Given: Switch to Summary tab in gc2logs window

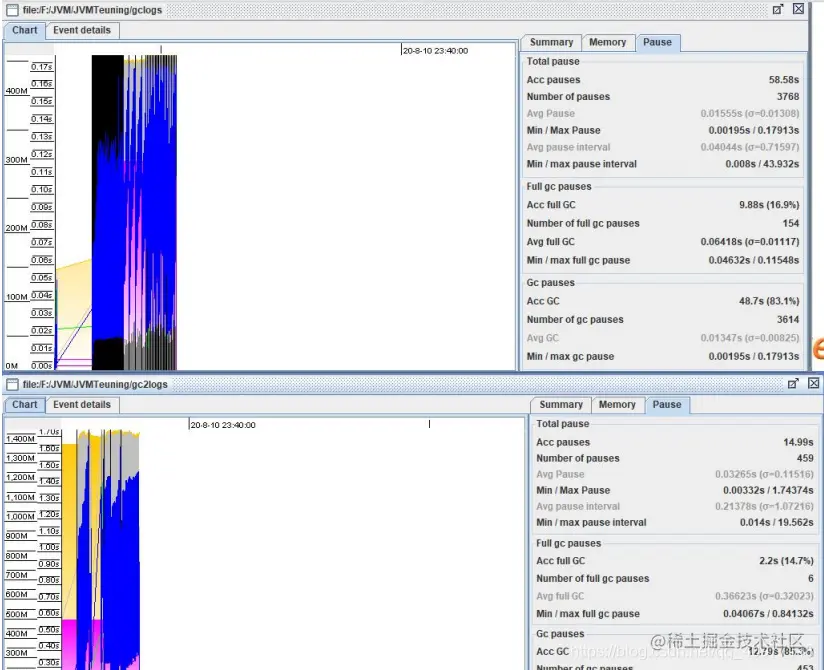Looking at the screenshot, I should click(x=561, y=405).
